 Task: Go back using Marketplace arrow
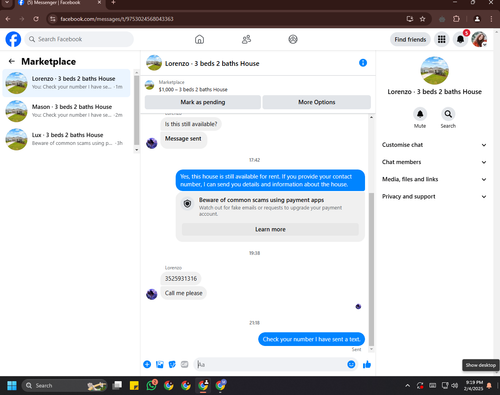(12, 61)
